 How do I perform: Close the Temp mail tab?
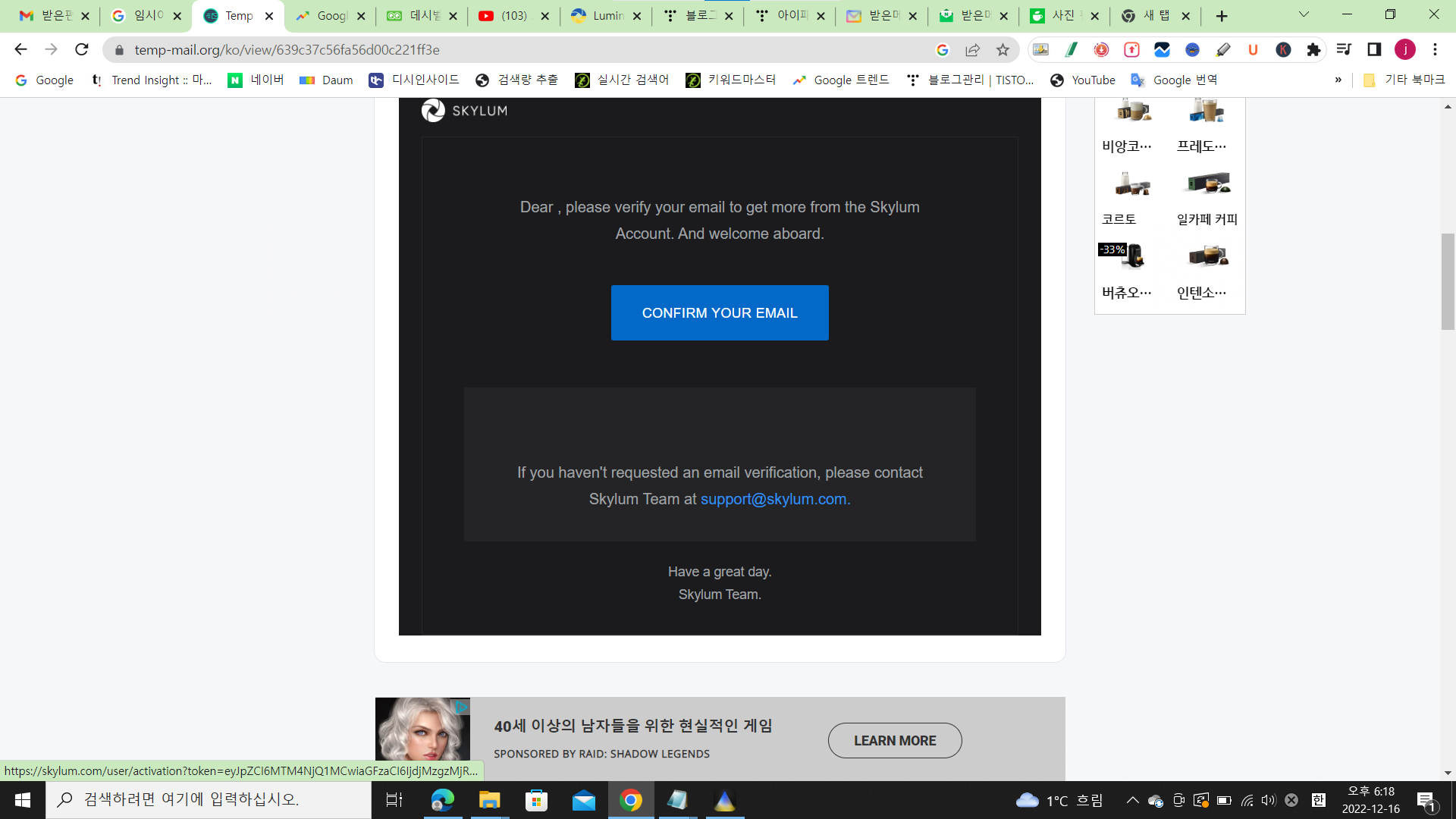pos(268,15)
